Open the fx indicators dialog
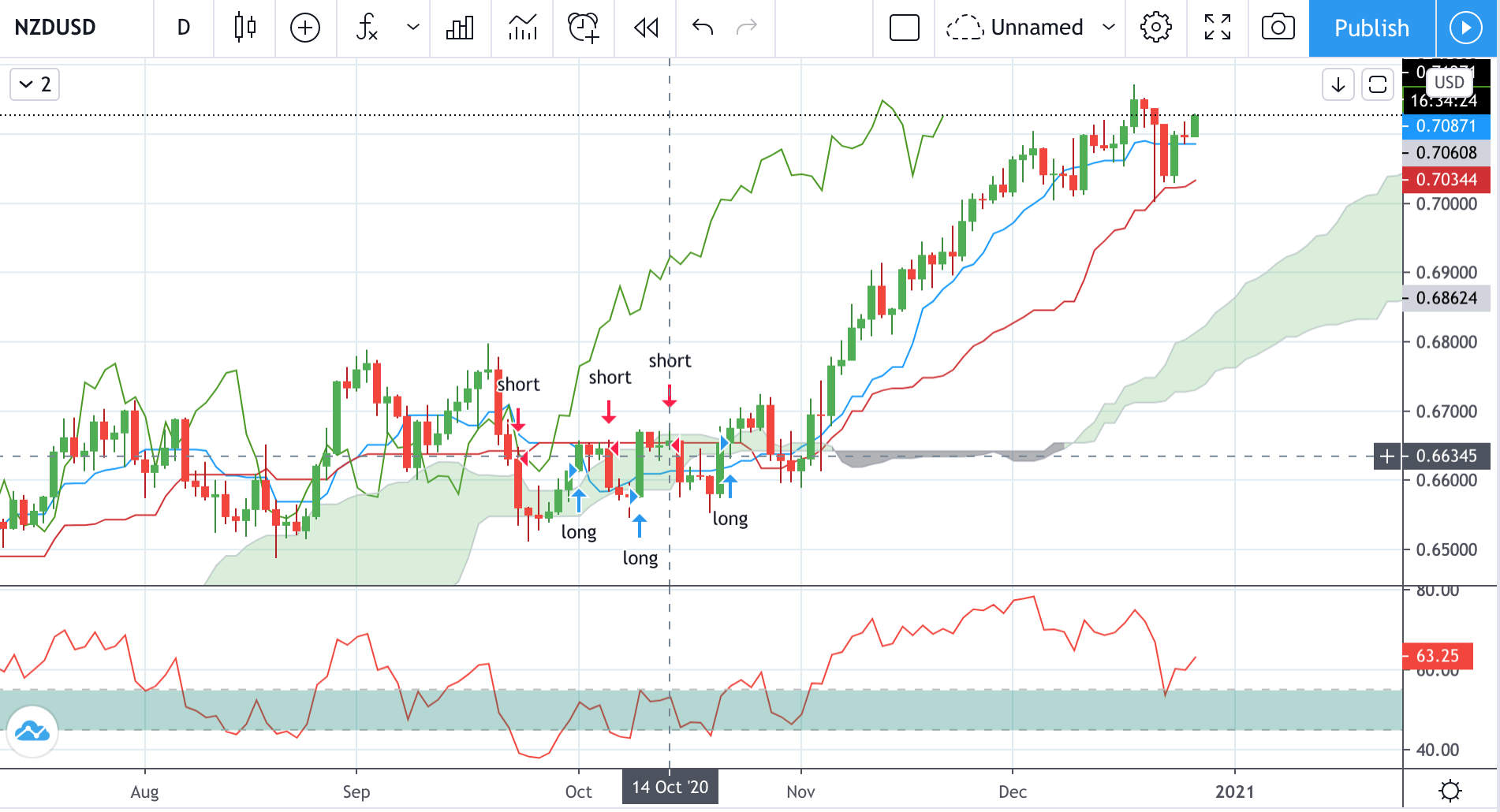1500x812 pixels. (367, 28)
